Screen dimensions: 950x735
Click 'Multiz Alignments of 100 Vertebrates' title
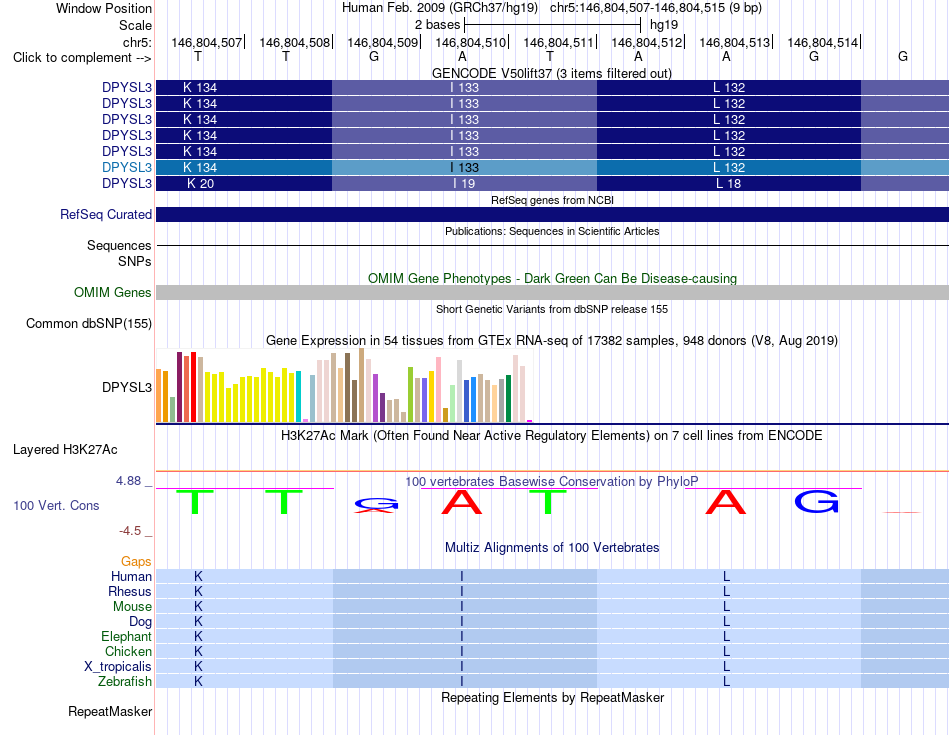point(552,548)
